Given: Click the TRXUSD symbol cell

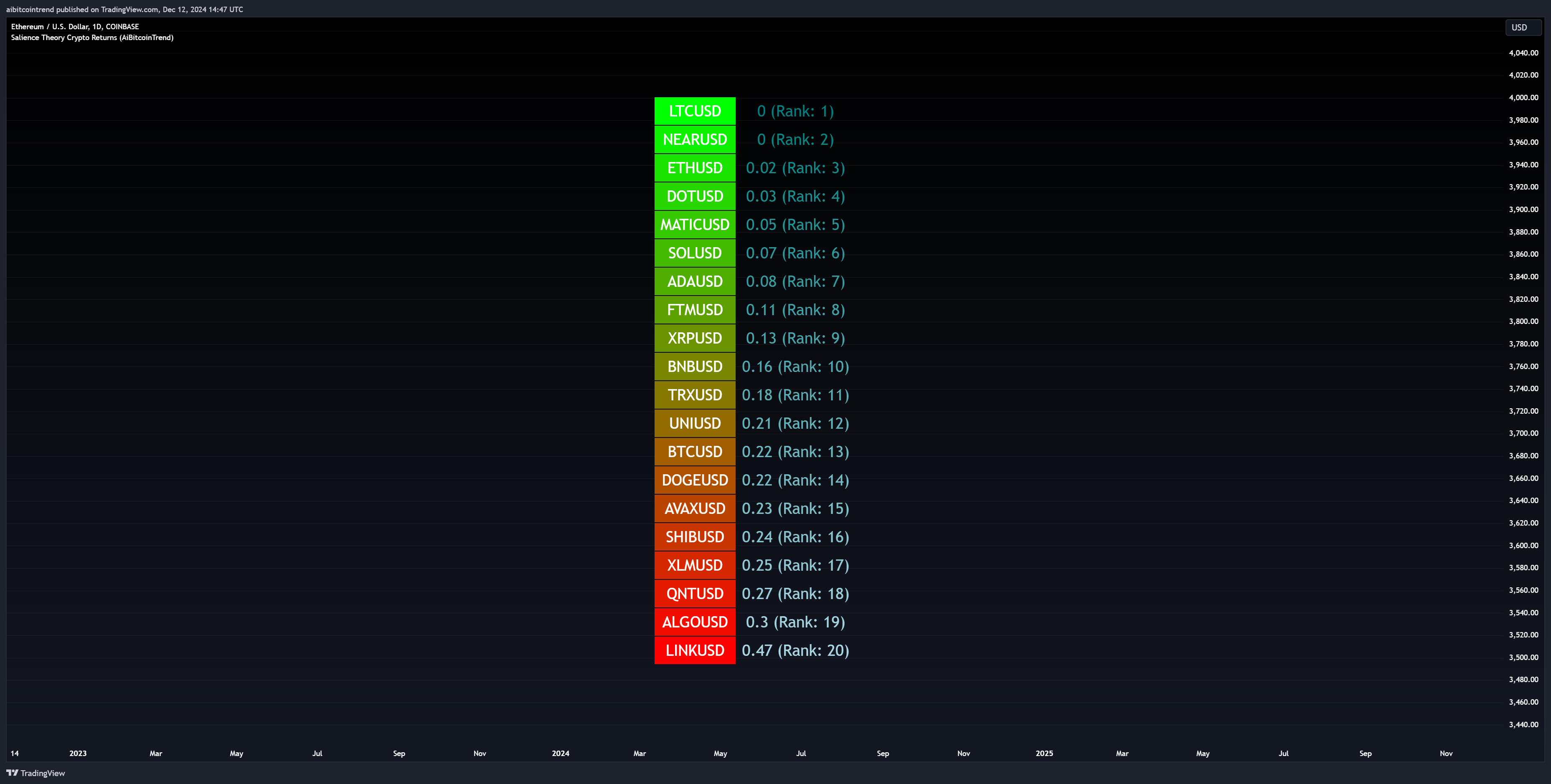Looking at the screenshot, I should (695, 395).
